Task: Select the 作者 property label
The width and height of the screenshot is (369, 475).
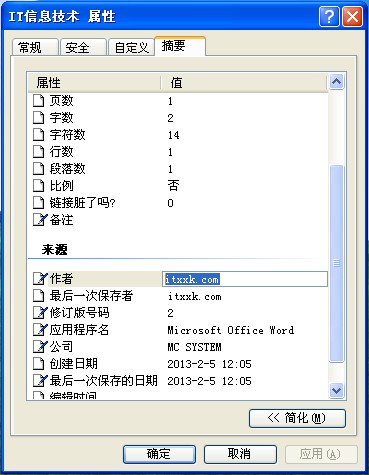Action: (61, 279)
